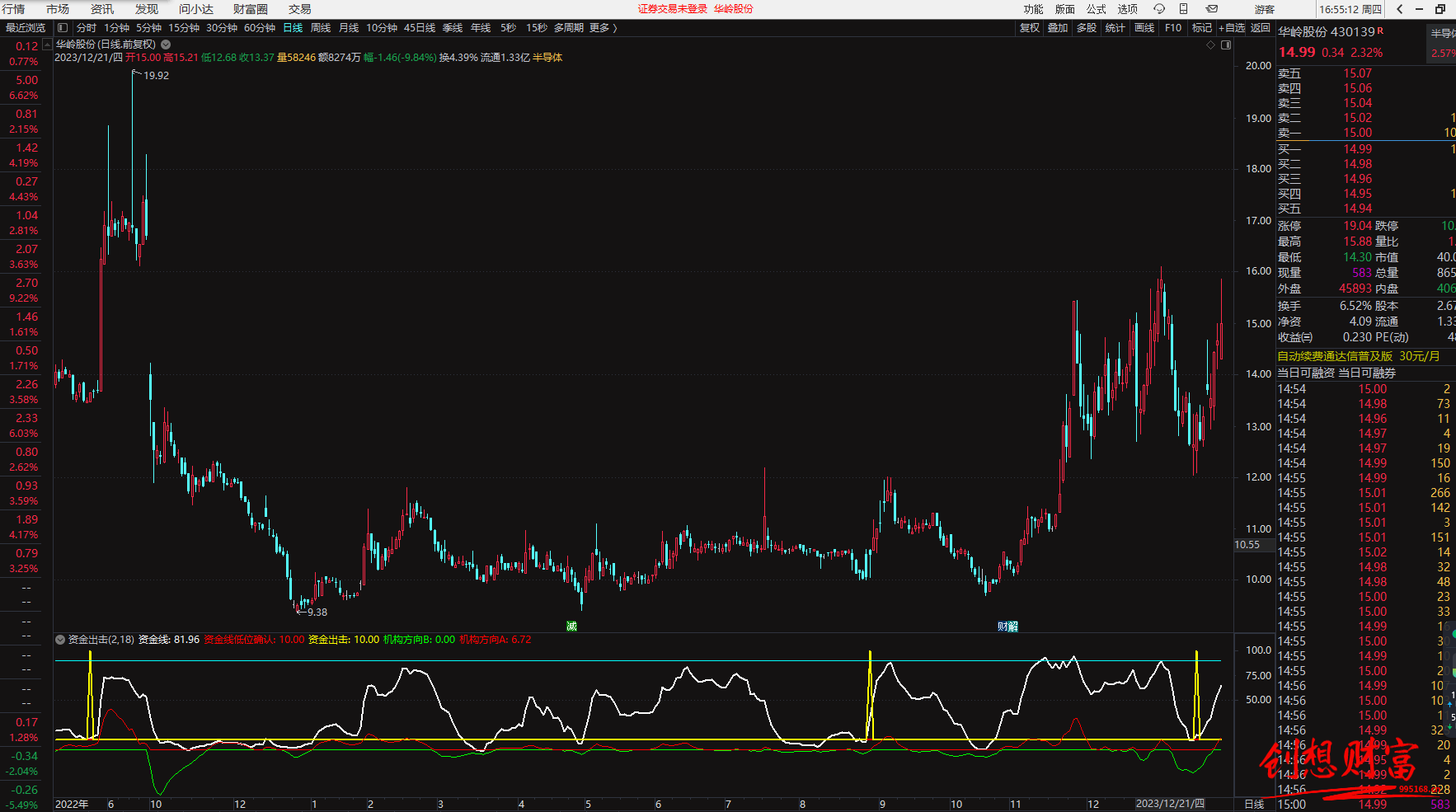The image size is (1456, 812).
Task: Click the 多股 button
Action: 1087,28
